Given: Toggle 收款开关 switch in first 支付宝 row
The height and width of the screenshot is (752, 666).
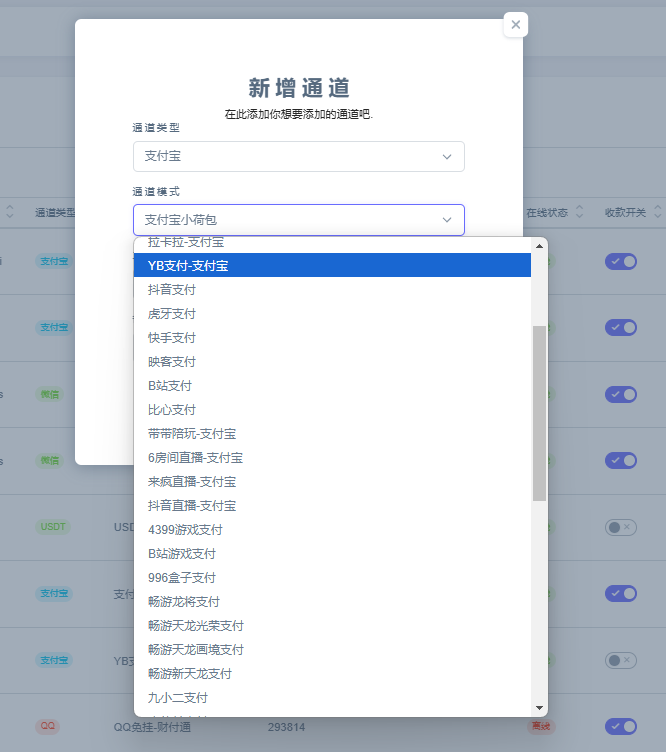Looking at the screenshot, I should coord(621,261).
